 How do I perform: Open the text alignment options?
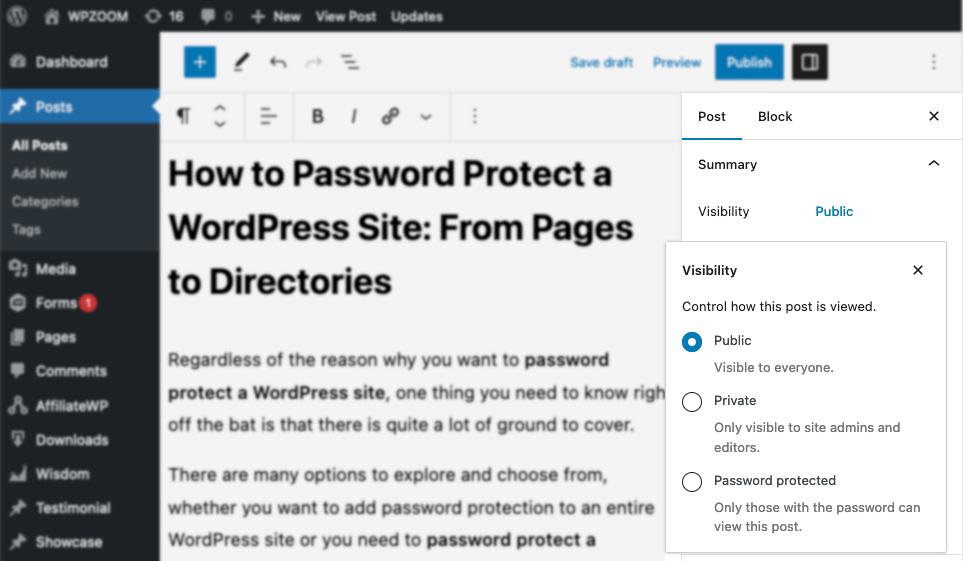268,116
